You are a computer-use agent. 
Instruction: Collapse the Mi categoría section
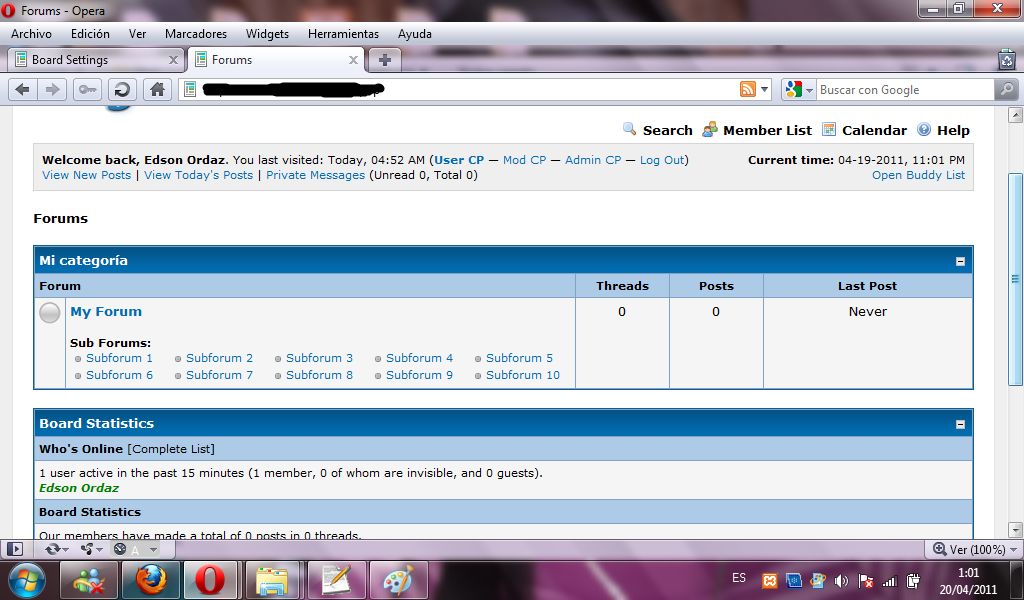960,261
